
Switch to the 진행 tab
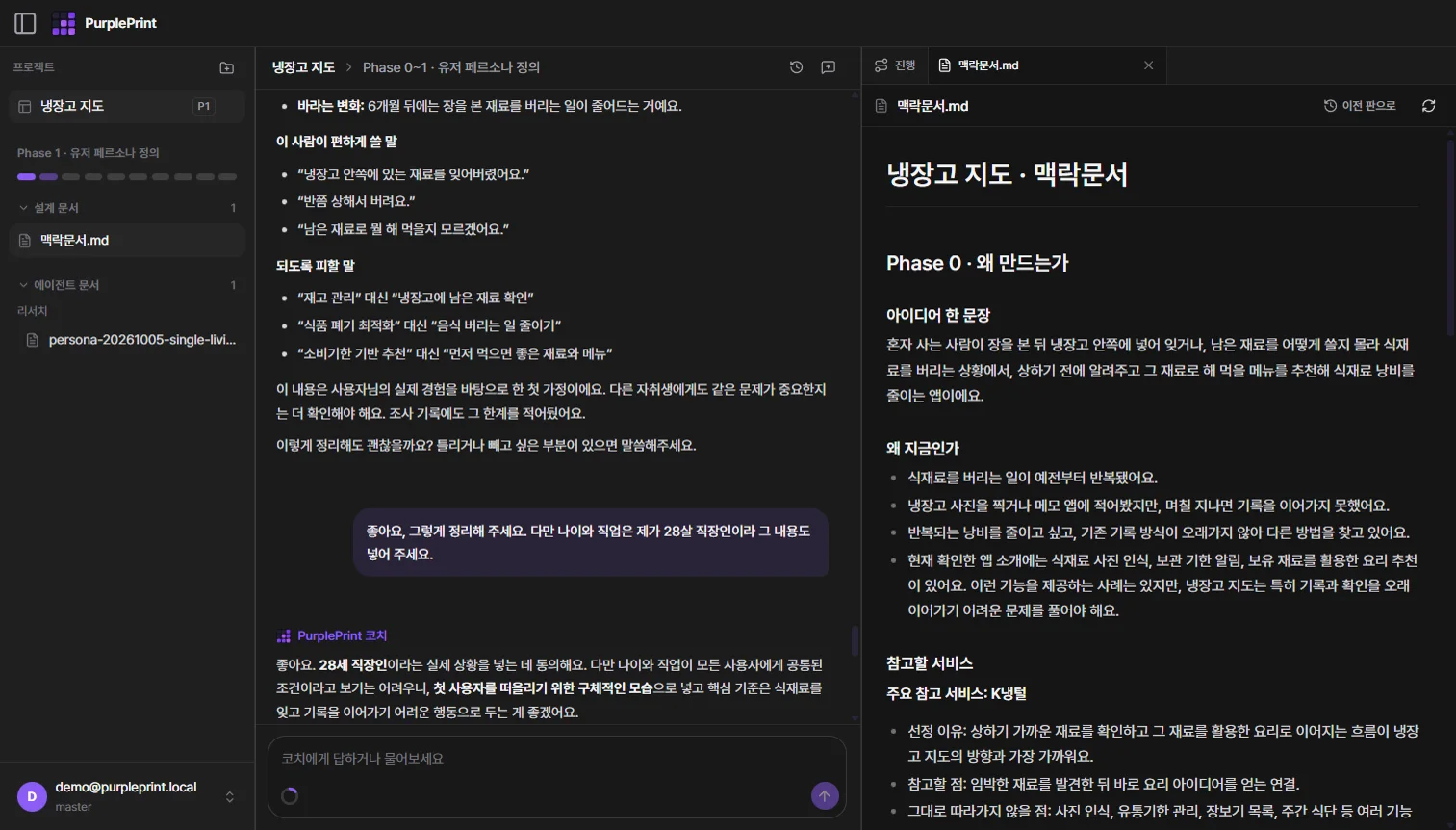[895, 65]
